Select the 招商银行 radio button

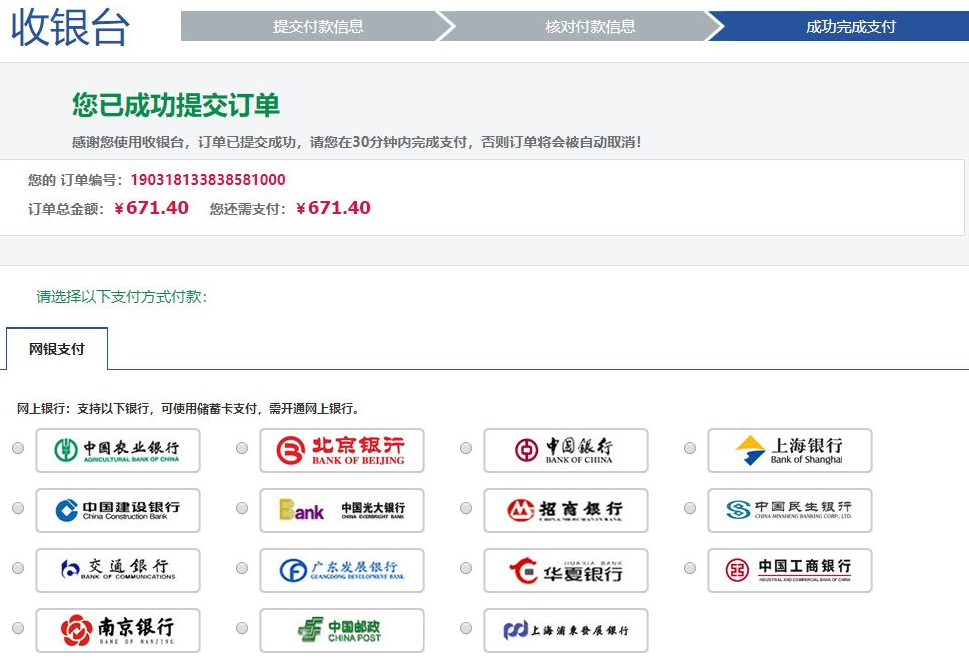[x=466, y=508]
